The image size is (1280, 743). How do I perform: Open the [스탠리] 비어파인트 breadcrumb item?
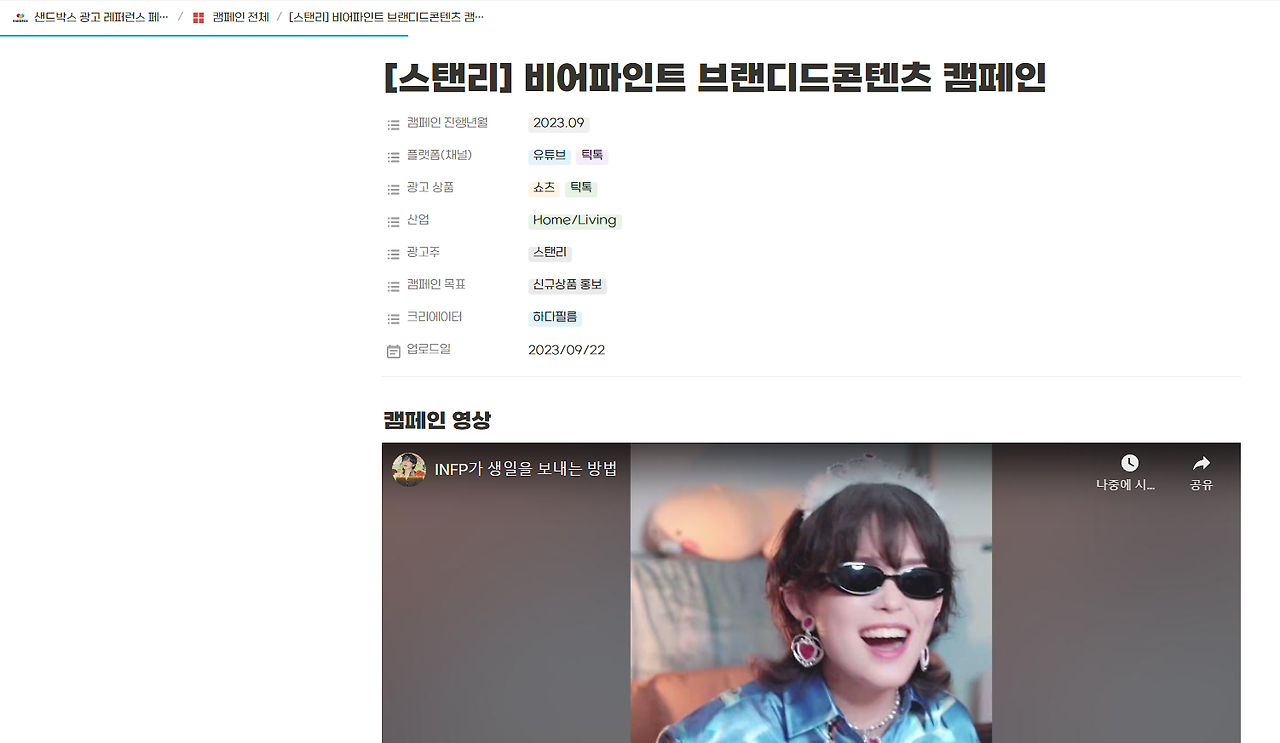[386, 17]
